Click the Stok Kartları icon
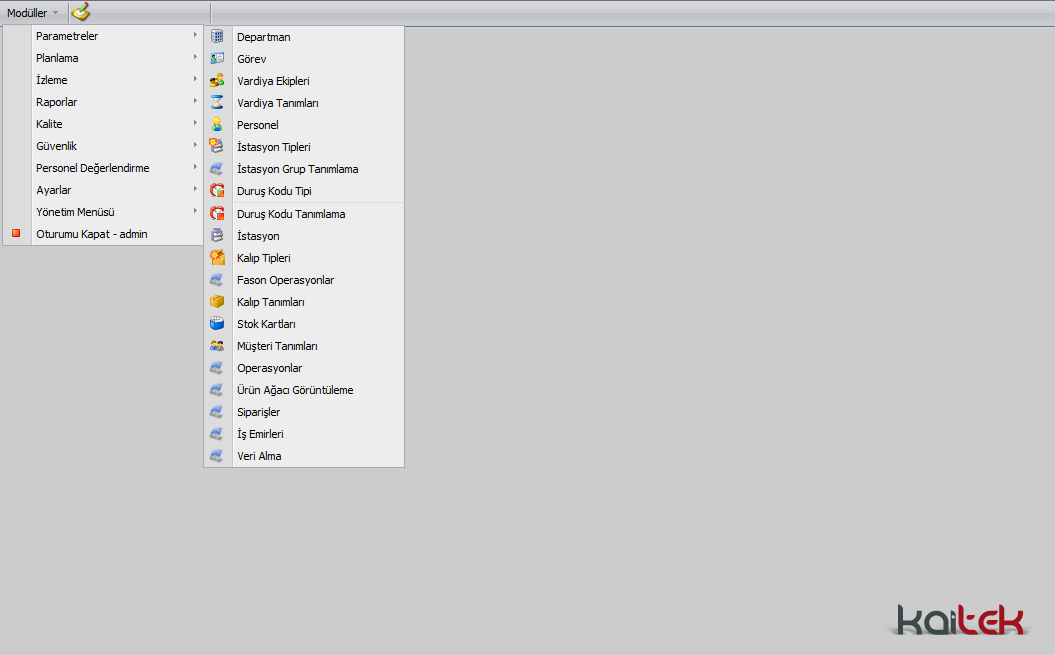Image resolution: width=1055 pixels, height=655 pixels. [x=217, y=324]
